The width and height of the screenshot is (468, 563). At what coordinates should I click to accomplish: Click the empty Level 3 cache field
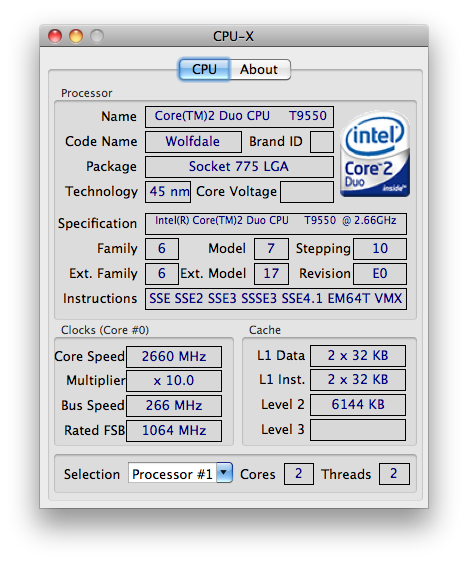point(358,430)
